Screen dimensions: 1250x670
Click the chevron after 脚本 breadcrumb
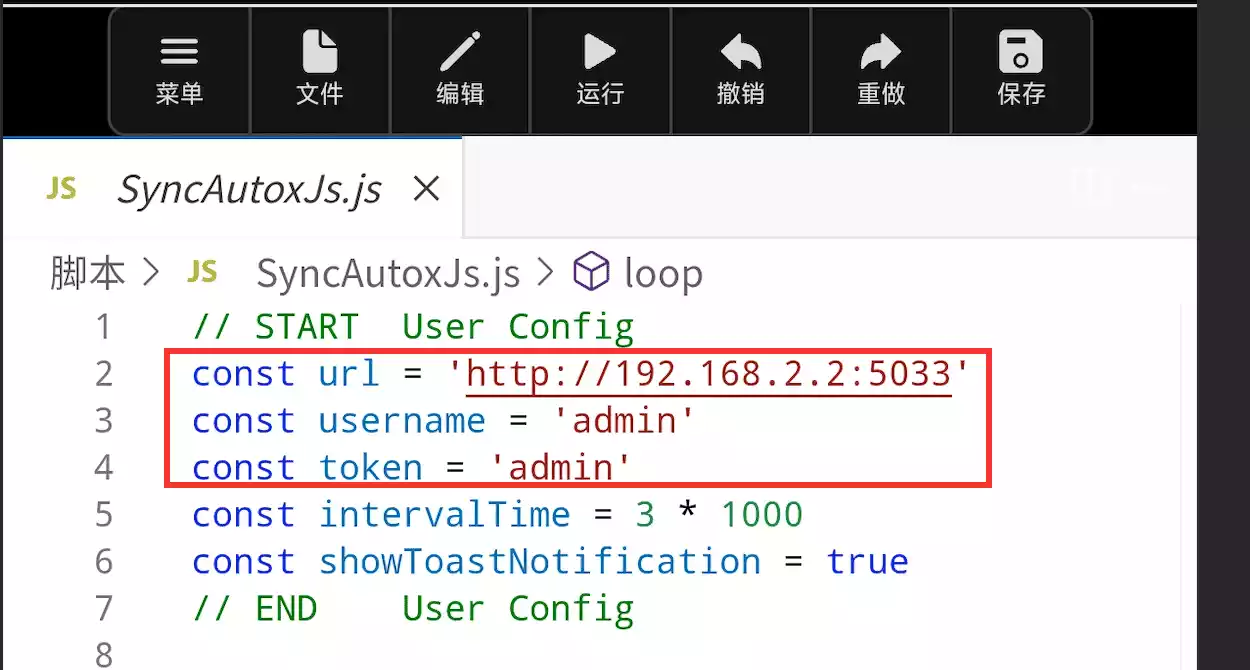click(151, 273)
